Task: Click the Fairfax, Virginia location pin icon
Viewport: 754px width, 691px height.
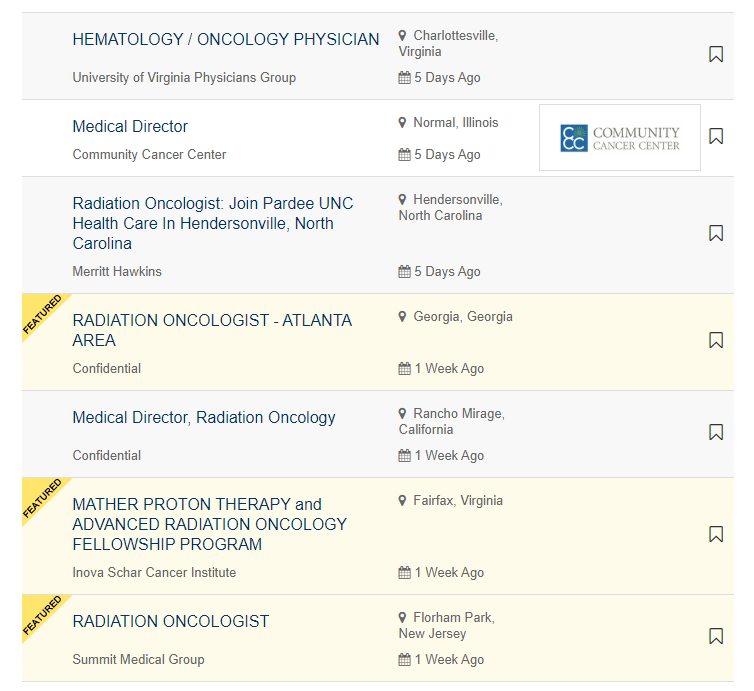Action: [x=402, y=501]
